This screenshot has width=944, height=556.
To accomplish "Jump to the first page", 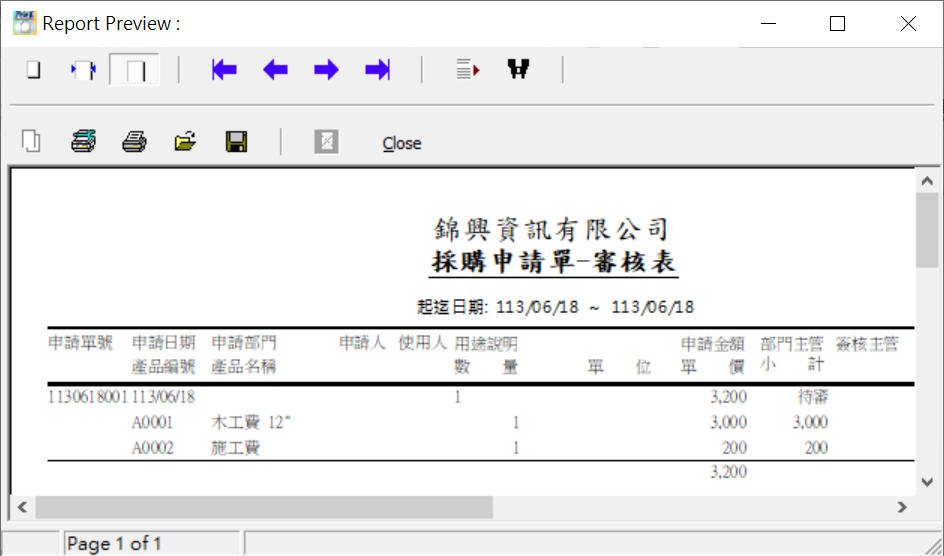I will 224,70.
